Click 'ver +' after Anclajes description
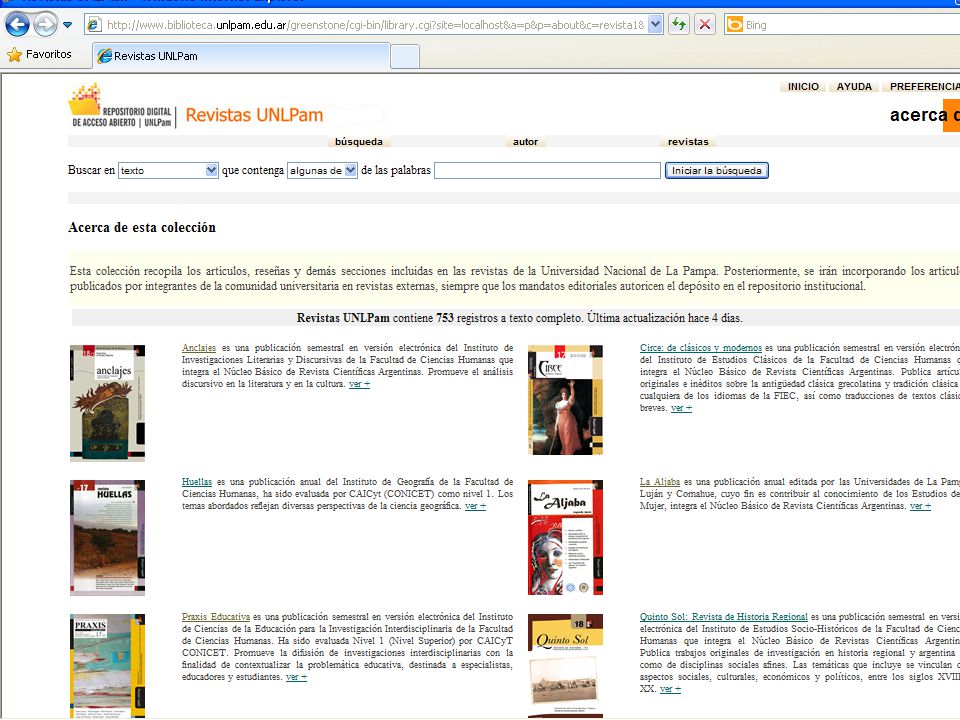Image resolution: width=960 pixels, height=720 pixels. (359, 384)
